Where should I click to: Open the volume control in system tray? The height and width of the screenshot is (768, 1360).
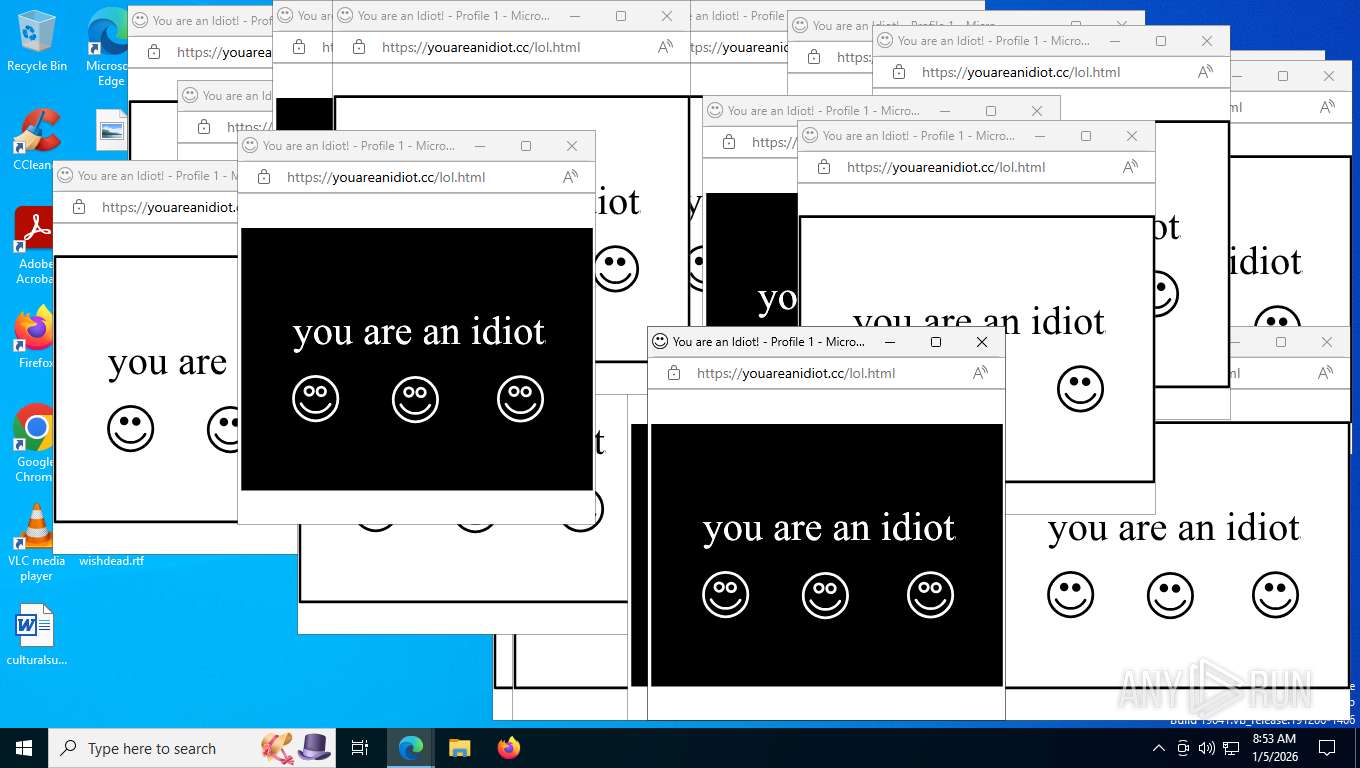tap(1206, 748)
